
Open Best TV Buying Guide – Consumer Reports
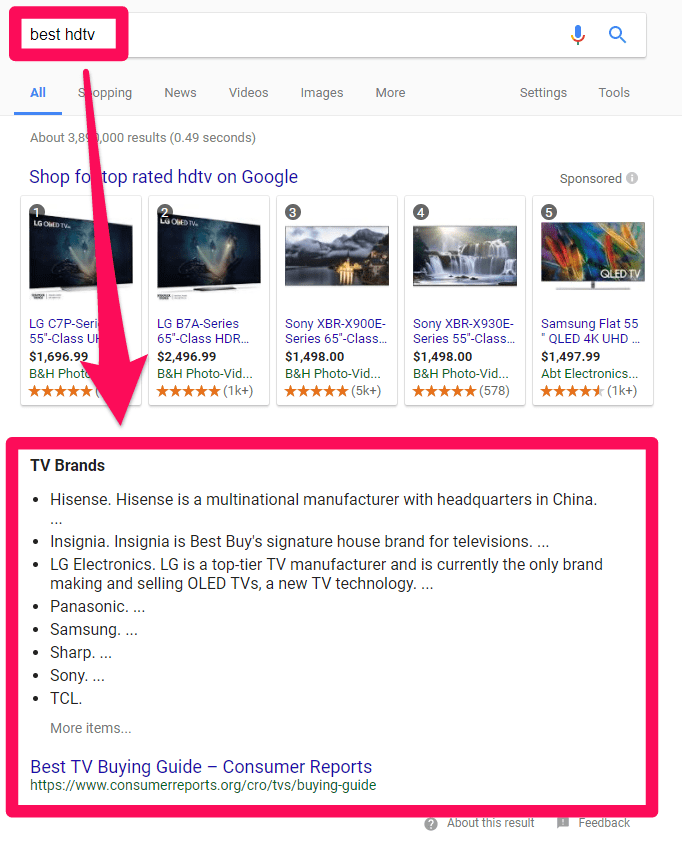click(201, 766)
